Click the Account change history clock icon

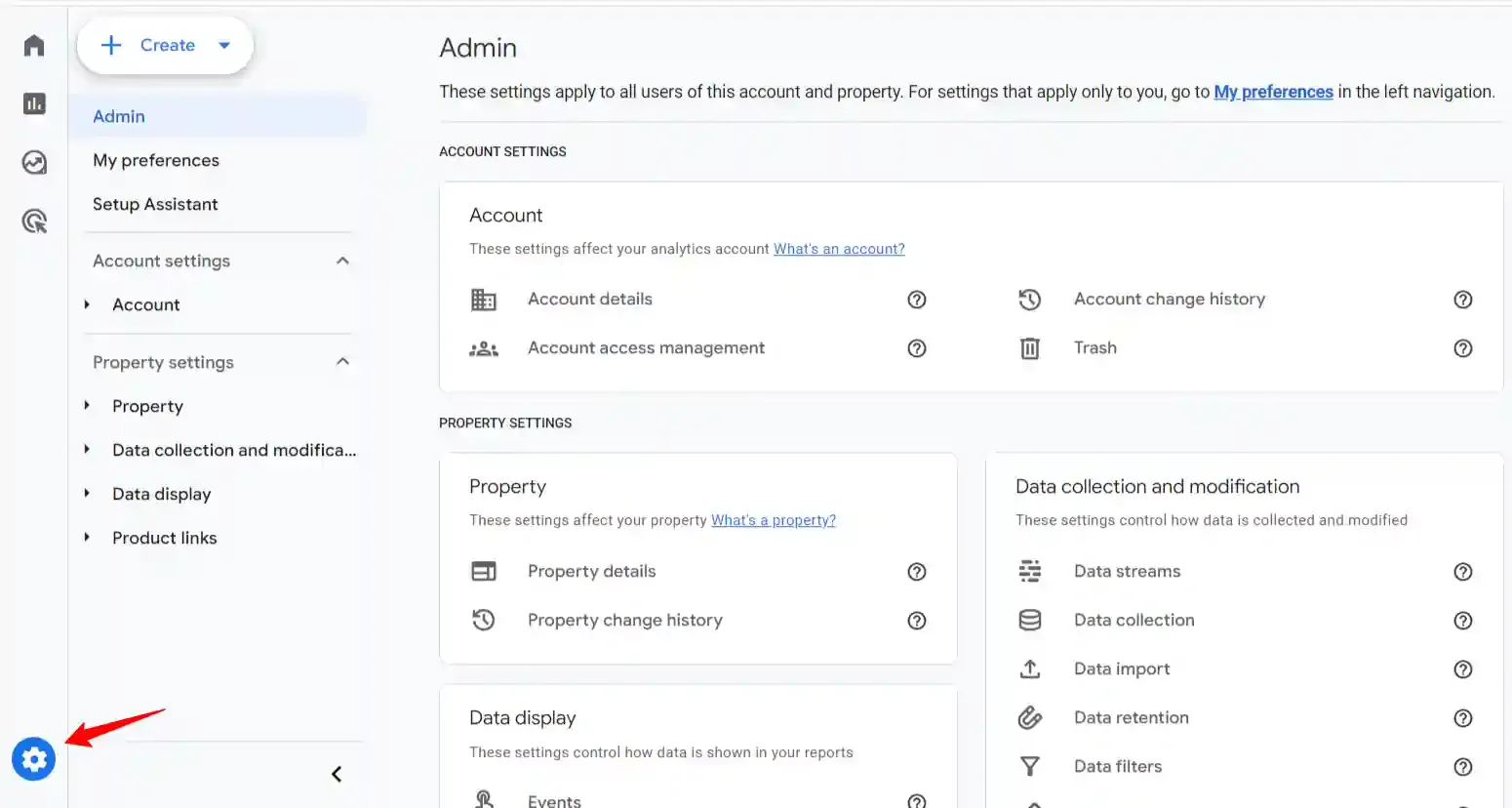[x=1030, y=300]
